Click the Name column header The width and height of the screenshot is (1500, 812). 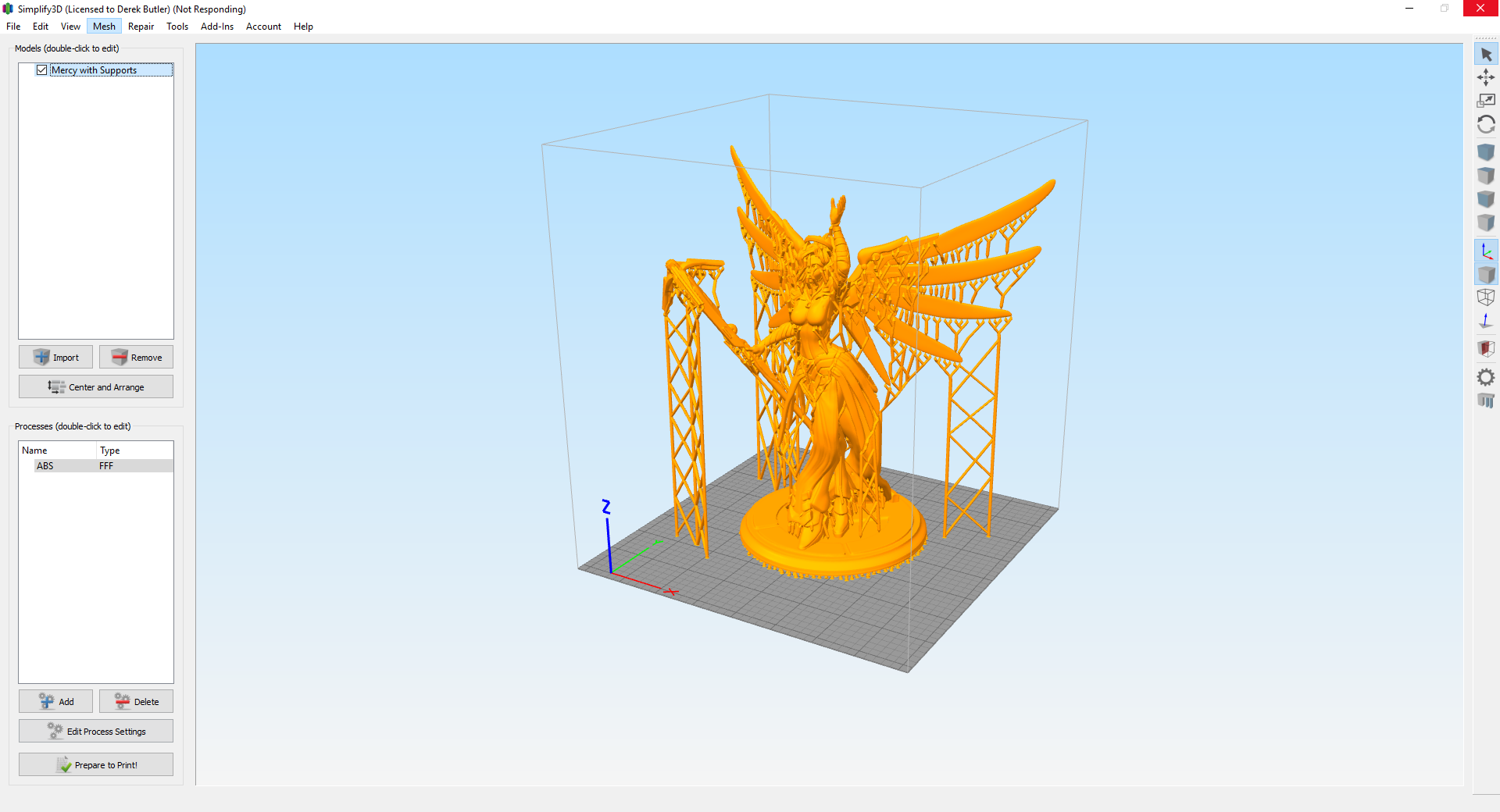pyautogui.click(x=58, y=451)
